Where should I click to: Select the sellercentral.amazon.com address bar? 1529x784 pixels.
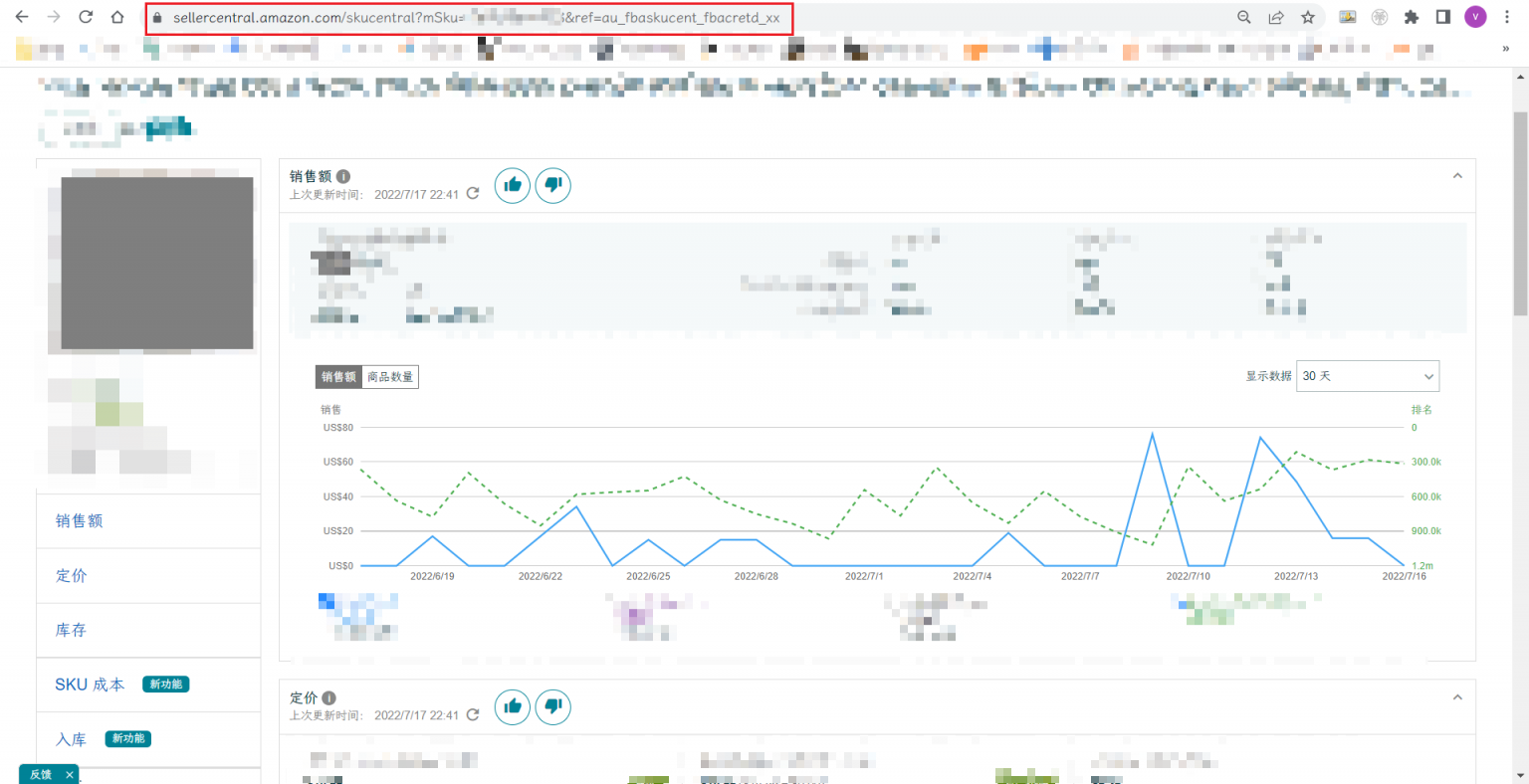(x=476, y=18)
